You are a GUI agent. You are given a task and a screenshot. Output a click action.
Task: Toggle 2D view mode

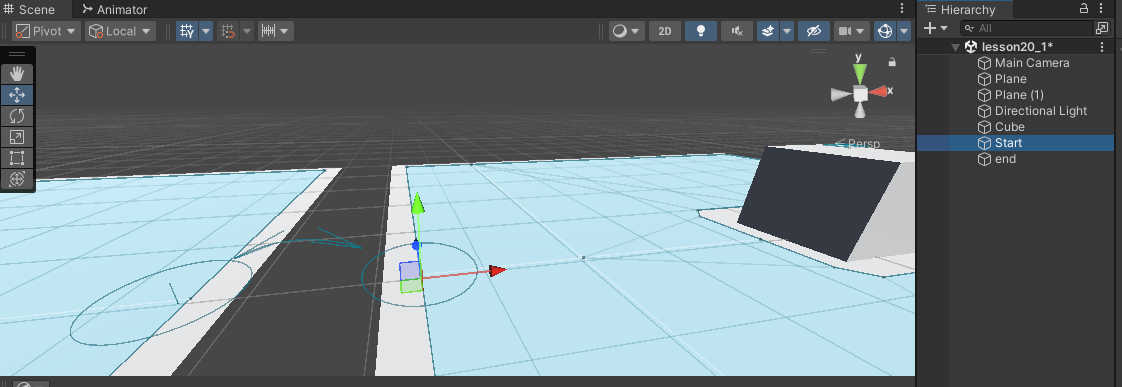665,31
